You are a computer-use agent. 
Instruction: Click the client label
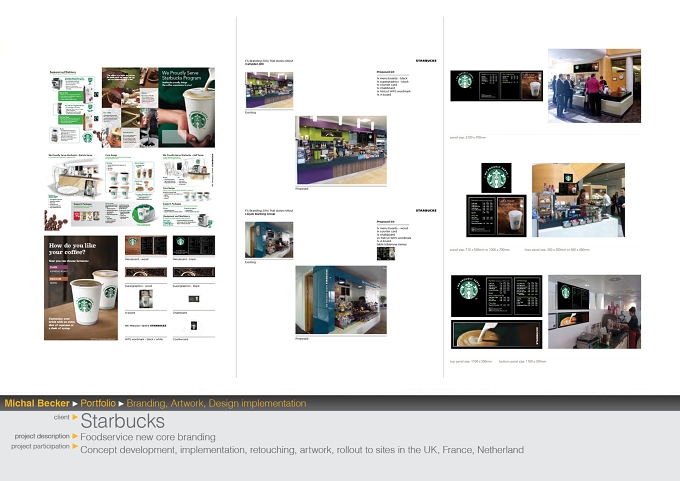coord(62,417)
